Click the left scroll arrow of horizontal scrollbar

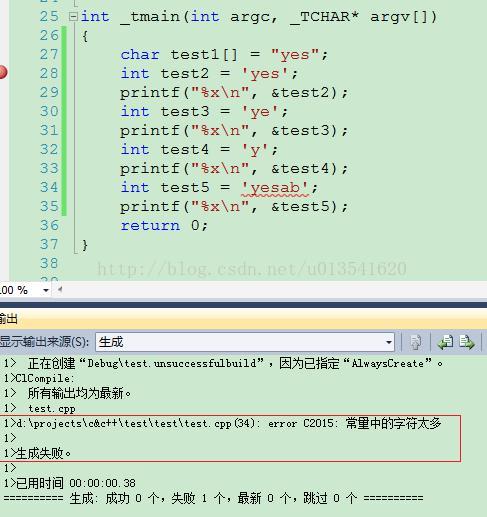(60, 290)
